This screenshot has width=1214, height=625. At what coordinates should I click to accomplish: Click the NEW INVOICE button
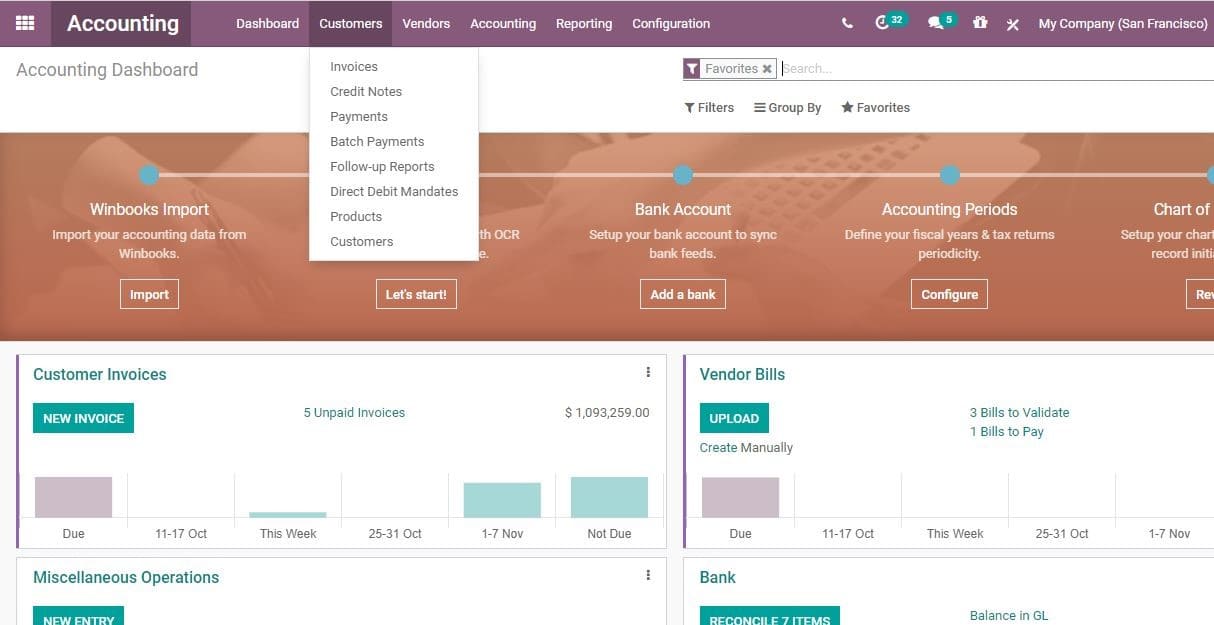pyautogui.click(x=83, y=417)
